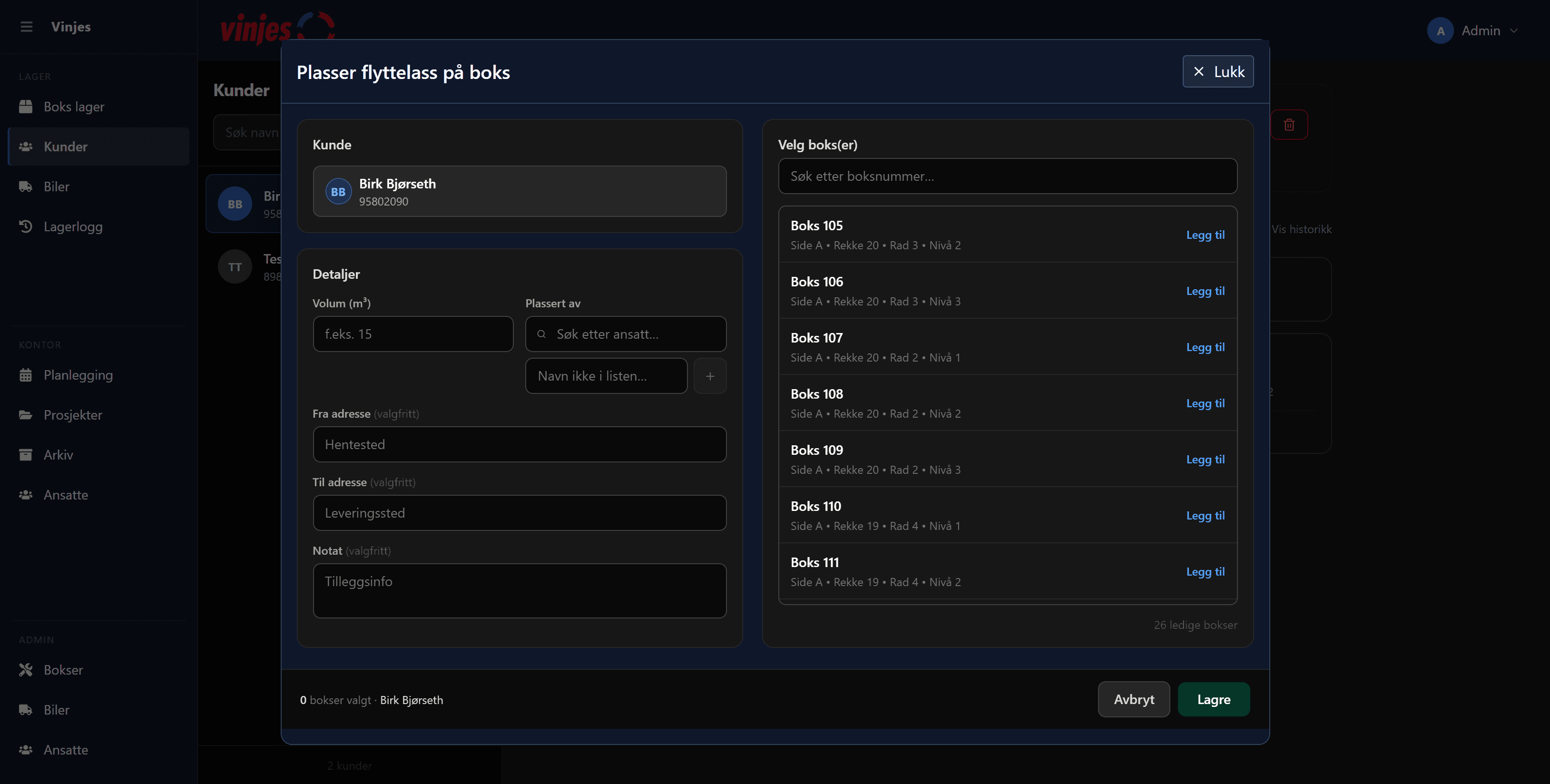Focus the Søk etter boksnummer search field
Viewport: 1550px width, 784px height.
click(x=1007, y=176)
